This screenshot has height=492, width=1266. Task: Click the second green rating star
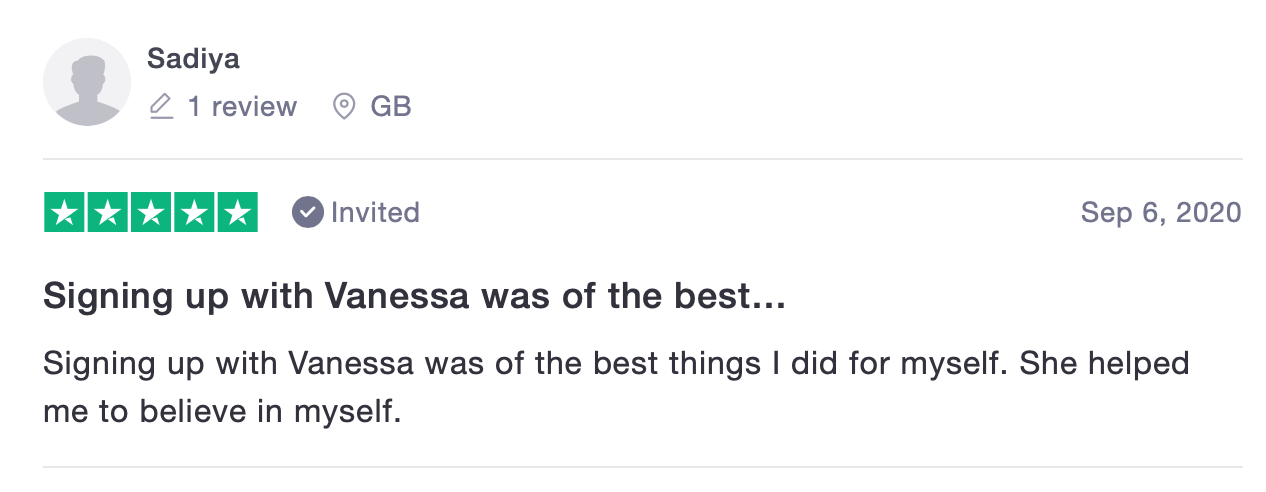coord(108,212)
